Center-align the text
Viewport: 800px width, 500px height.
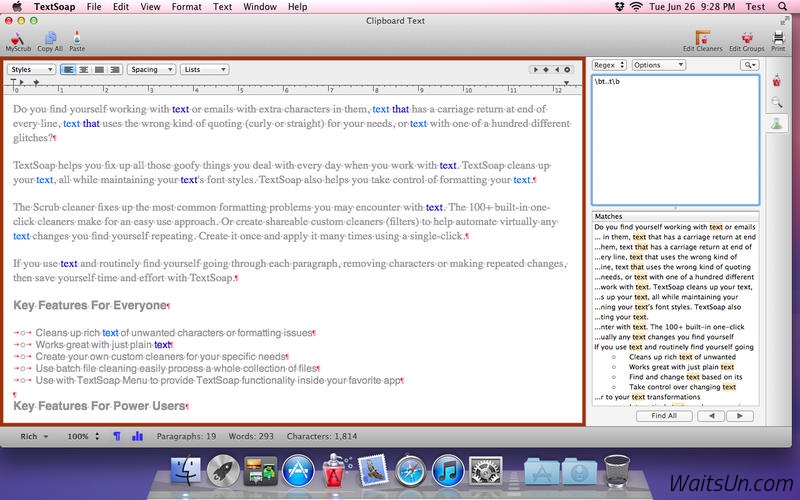pyautogui.click(x=84, y=69)
